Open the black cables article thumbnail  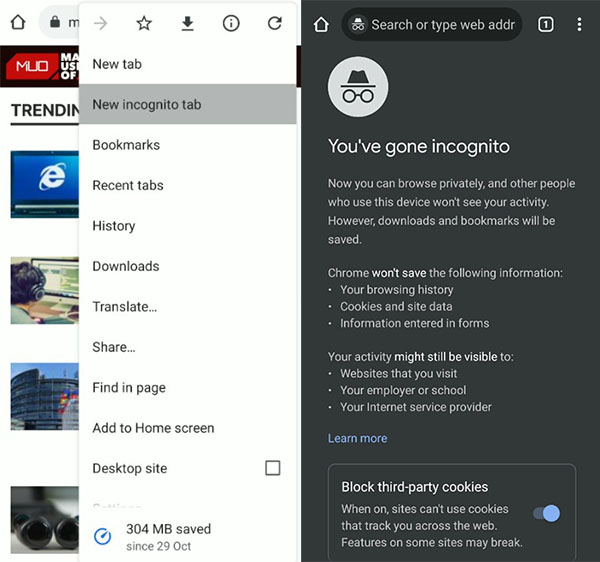coord(45,520)
